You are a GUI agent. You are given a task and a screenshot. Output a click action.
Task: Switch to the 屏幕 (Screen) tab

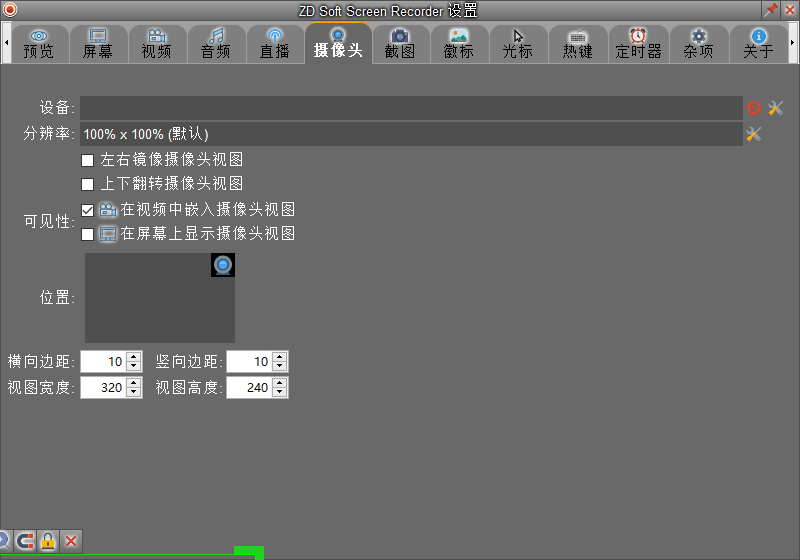[98, 44]
